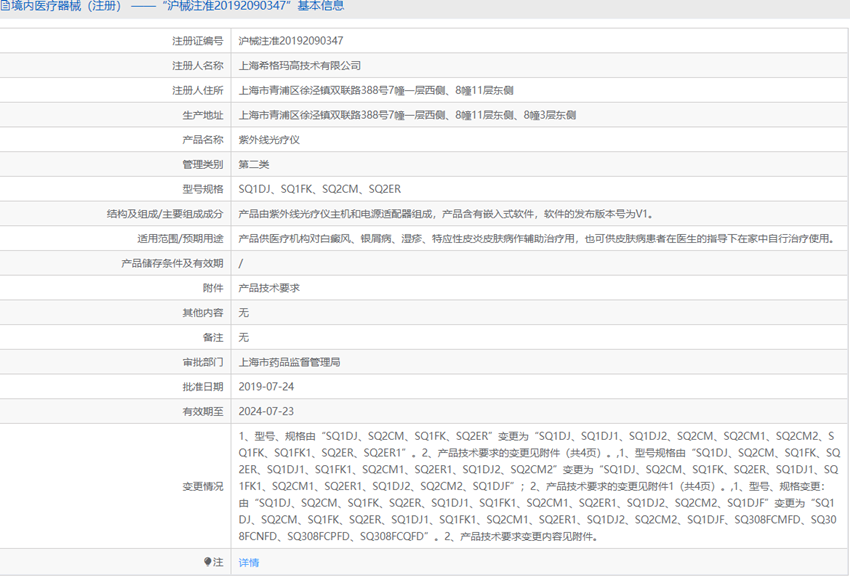Click the document icon beside the page title
The width and height of the screenshot is (850, 577).
[4, 6]
